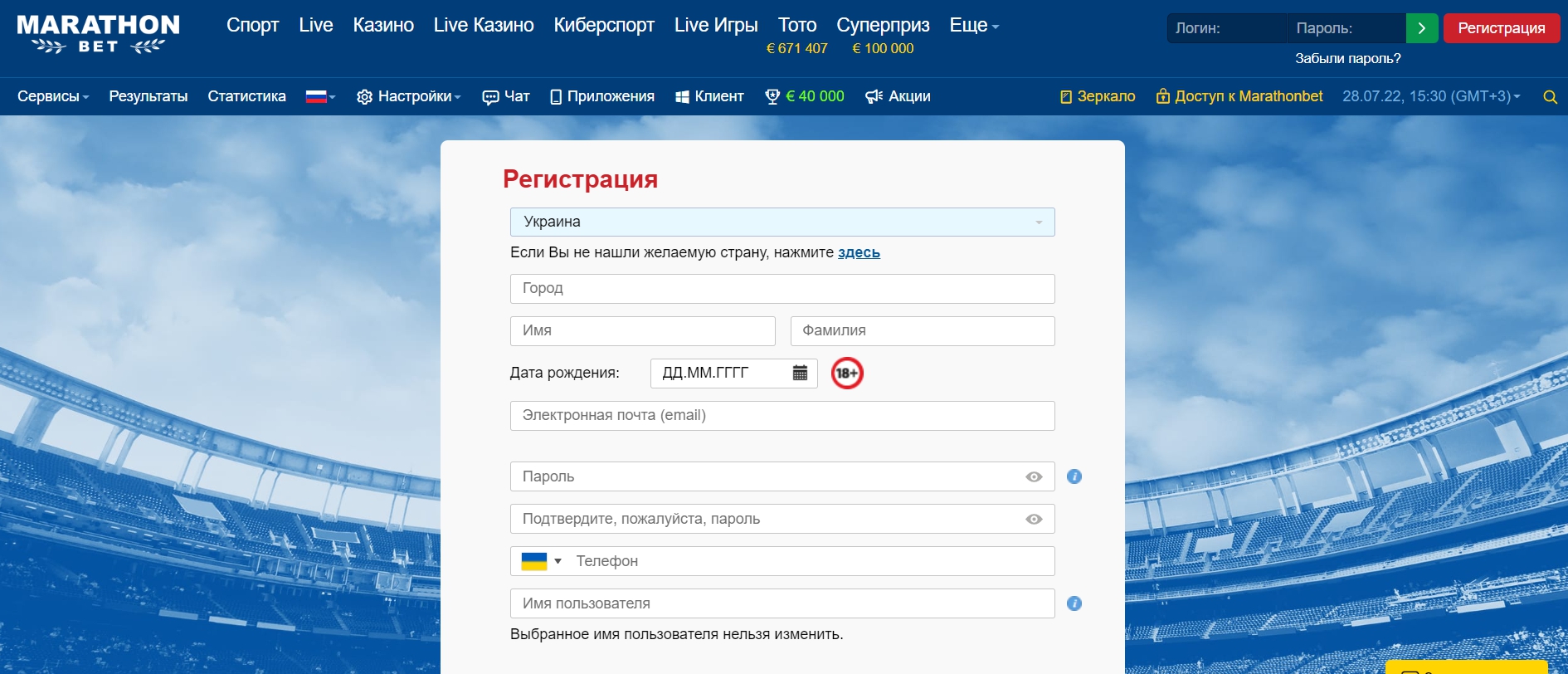This screenshot has height=674, width=1568.
Task: Open the date and time zone dropdown
Action: click(x=1431, y=96)
